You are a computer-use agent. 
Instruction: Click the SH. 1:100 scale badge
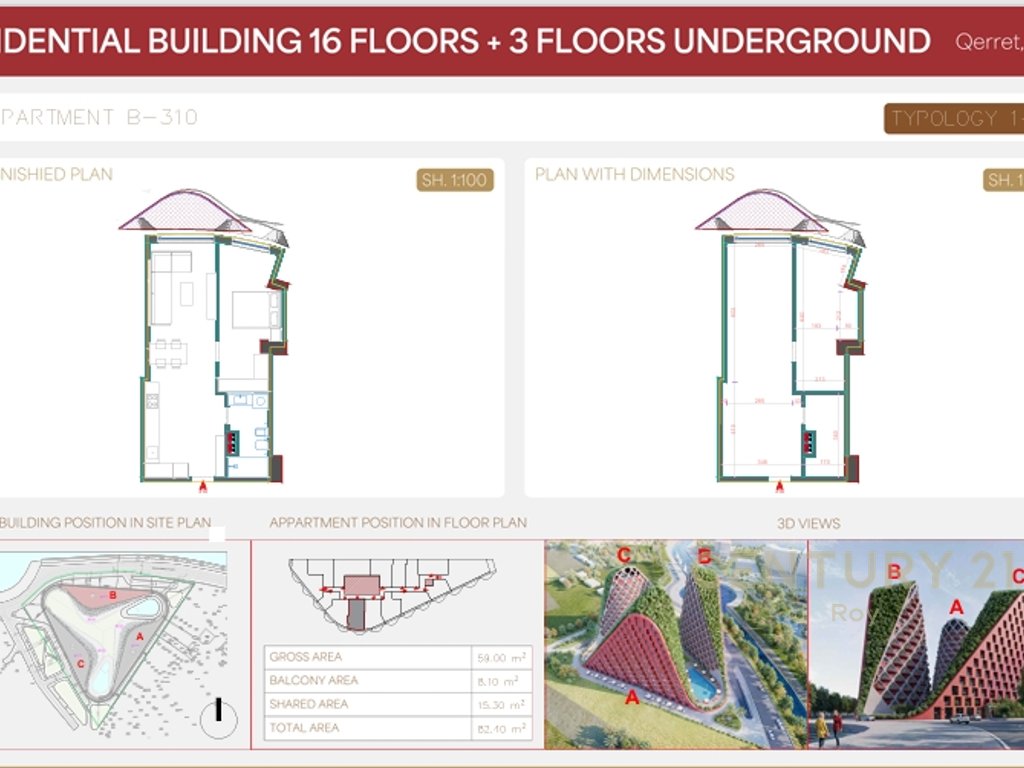tap(455, 180)
